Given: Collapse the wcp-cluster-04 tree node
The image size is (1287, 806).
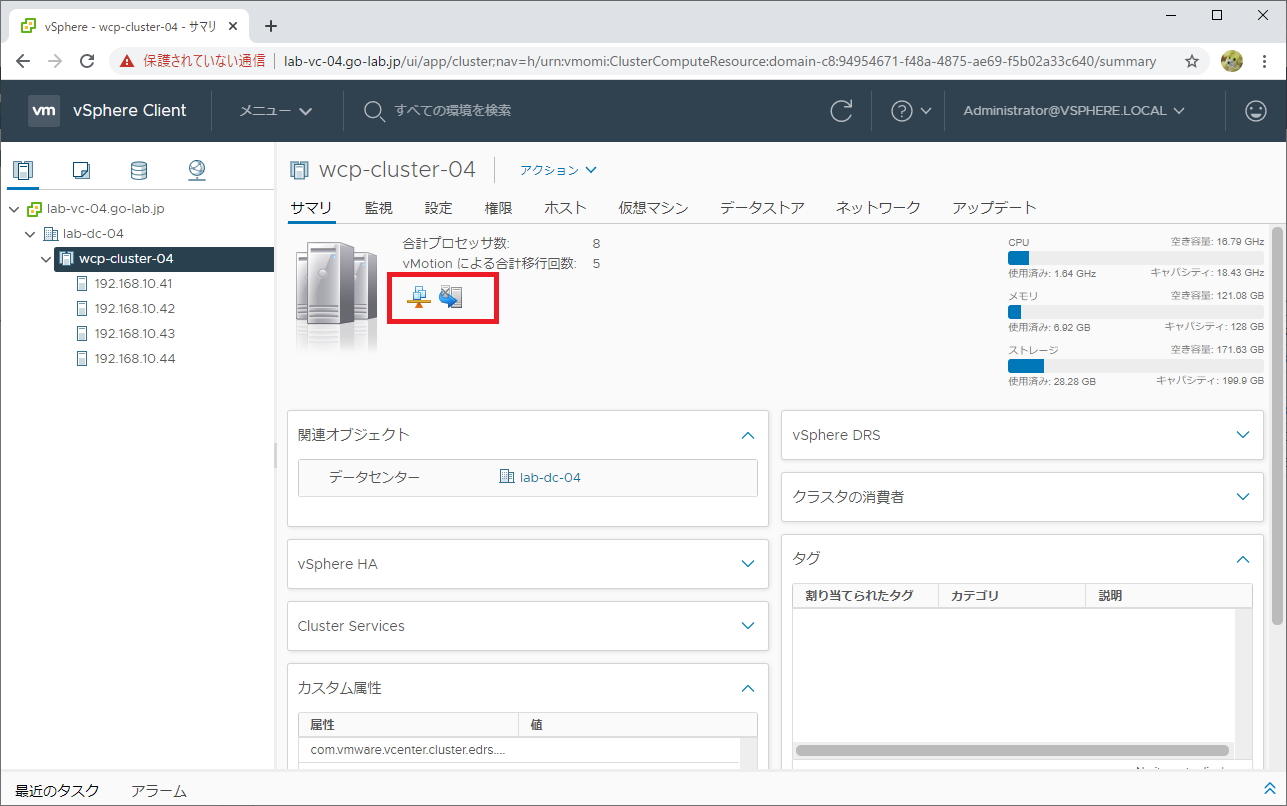Looking at the screenshot, I should click(x=46, y=259).
